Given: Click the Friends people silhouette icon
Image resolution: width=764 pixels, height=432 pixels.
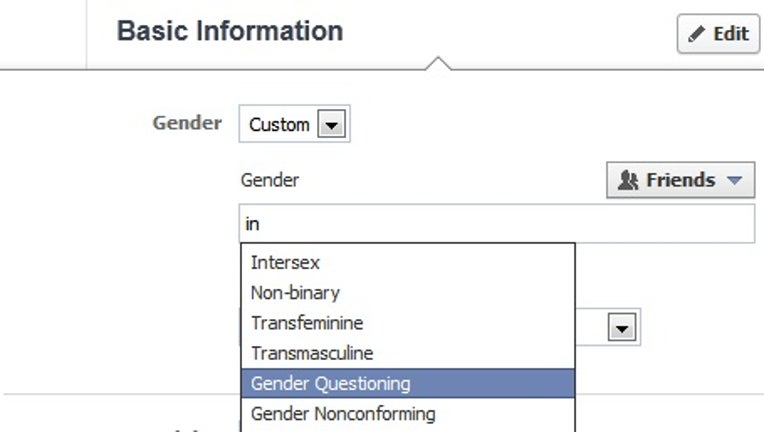Looking at the screenshot, I should [x=628, y=180].
